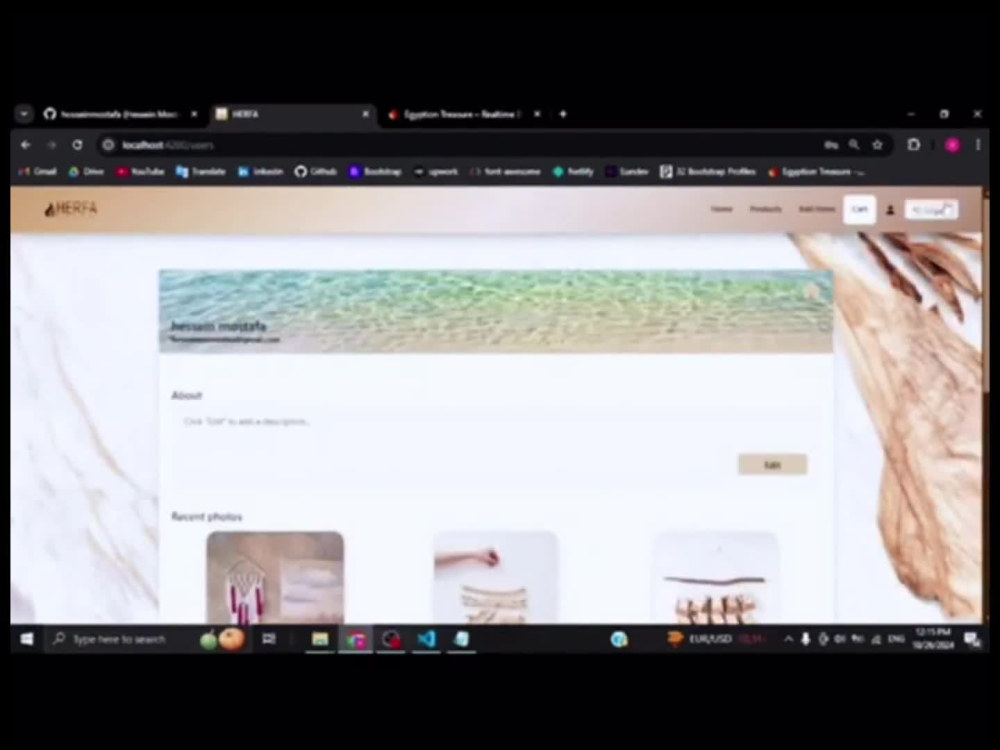This screenshot has width=1000, height=750.
Task: Show hidden system tray icons
Action: point(788,639)
